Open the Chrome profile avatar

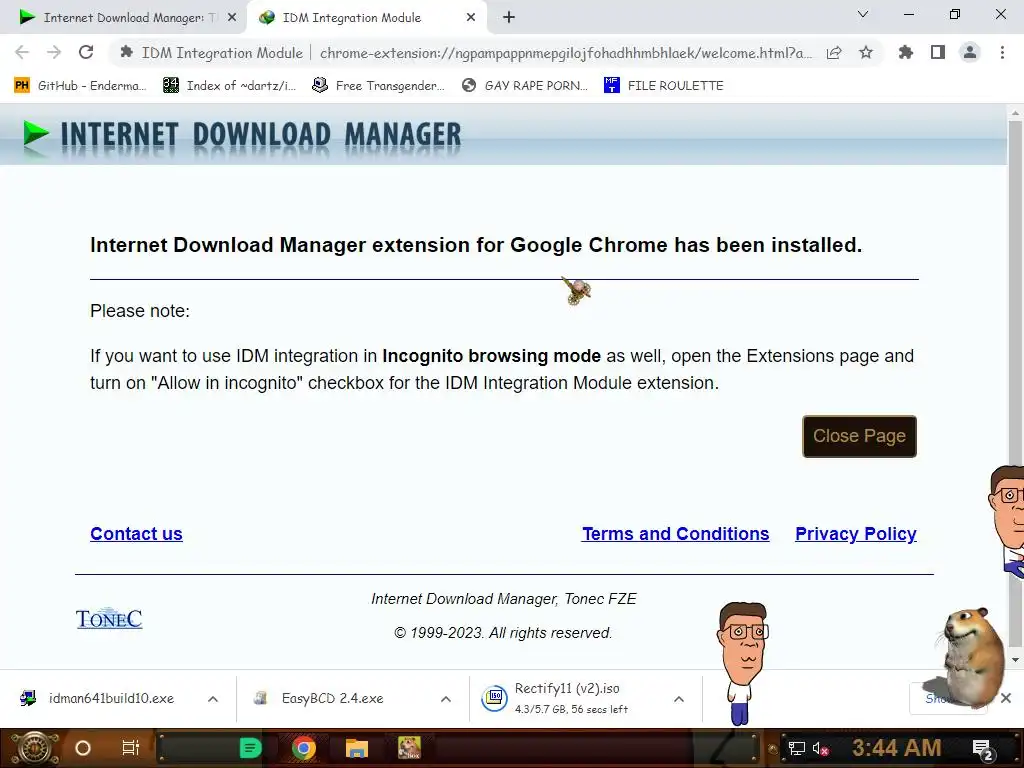coord(970,52)
